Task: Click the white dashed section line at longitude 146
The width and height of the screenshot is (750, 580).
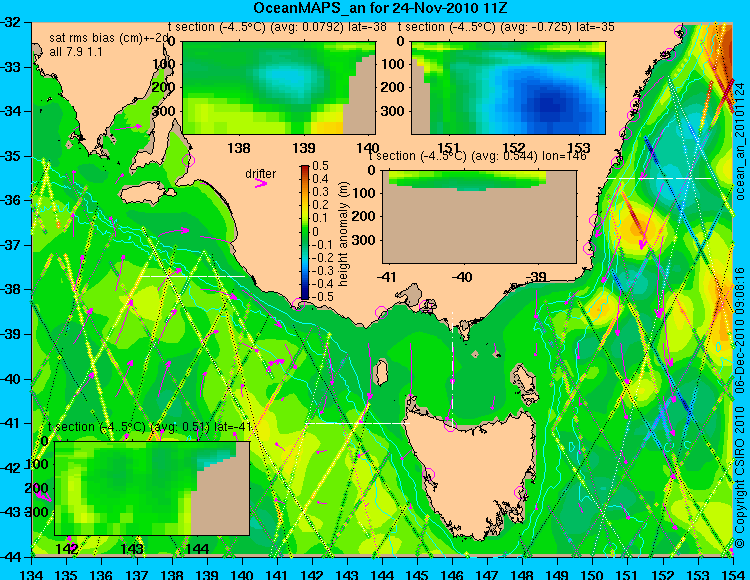Action: [452, 368]
